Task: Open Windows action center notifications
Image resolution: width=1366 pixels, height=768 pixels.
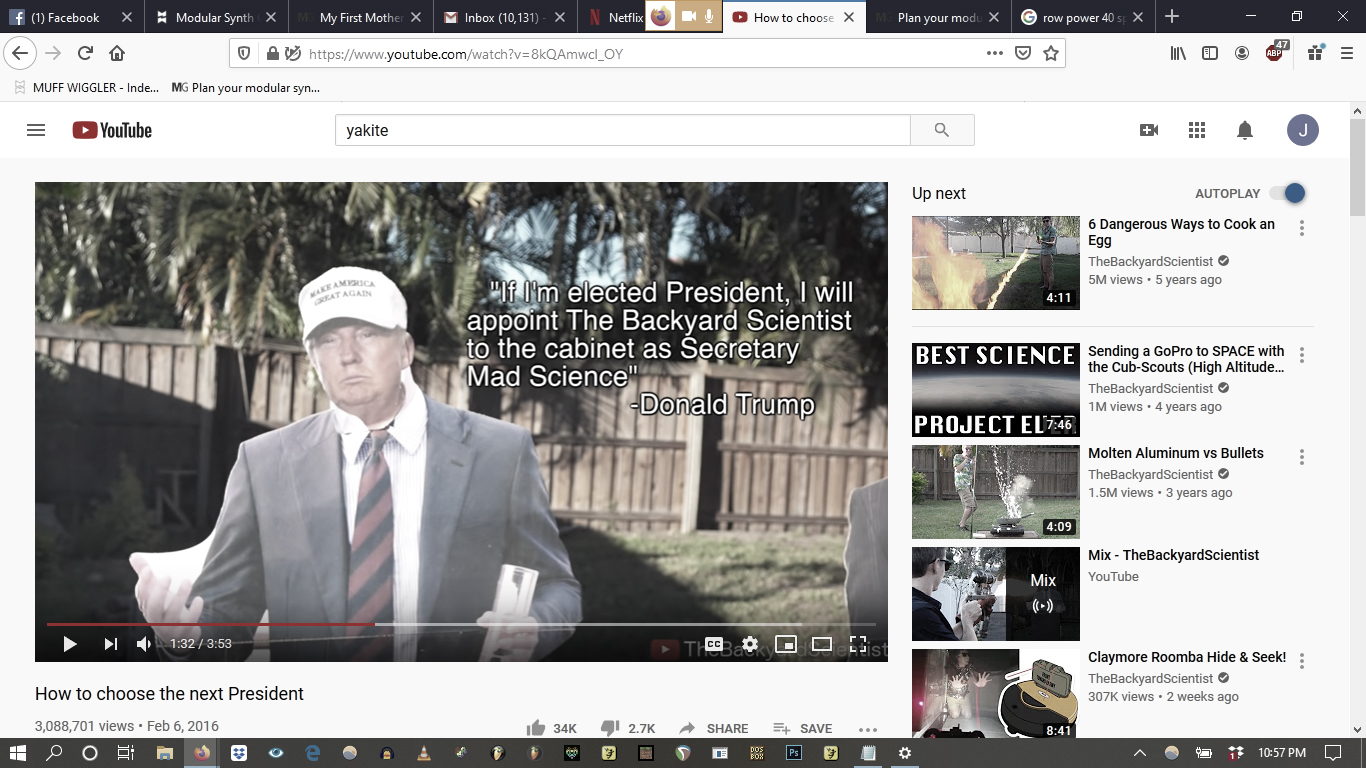Action: [x=1332, y=753]
